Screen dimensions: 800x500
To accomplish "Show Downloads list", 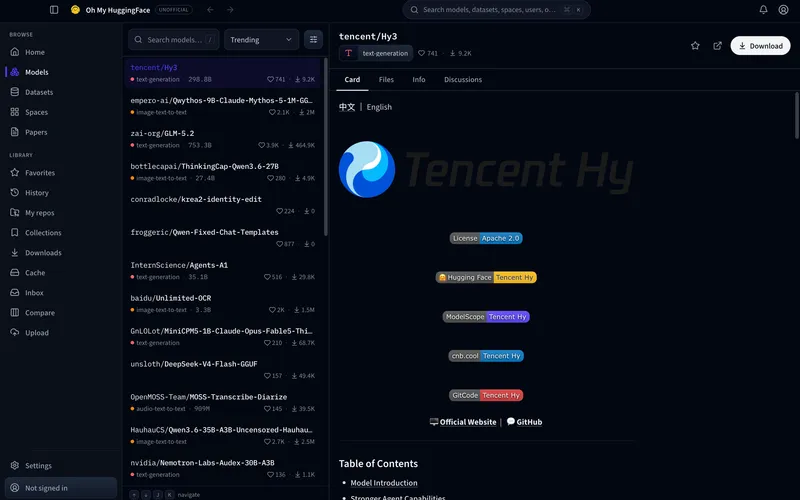I will pos(61,252).
